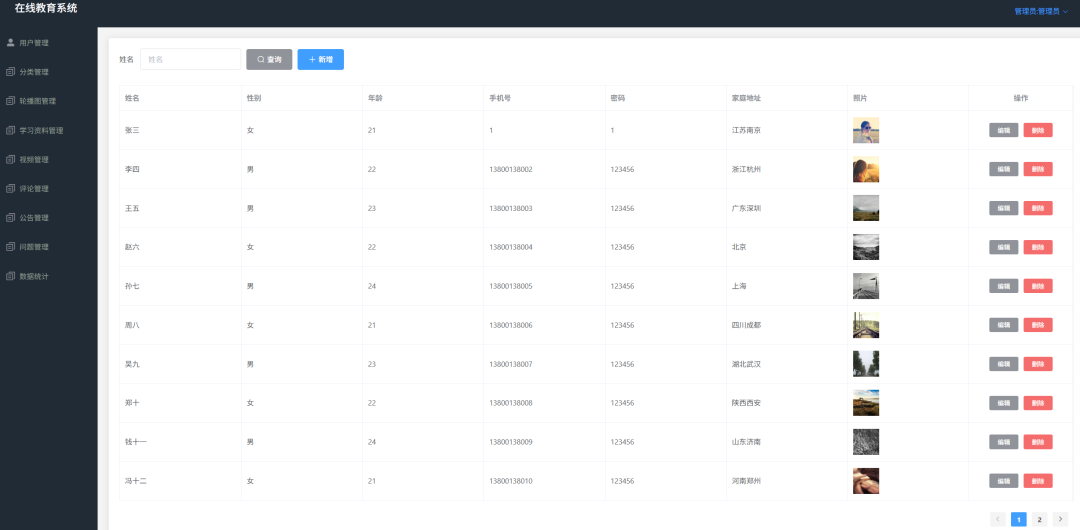Click the icon beside 分类管理
The width and height of the screenshot is (1080, 530).
pos(10,72)
